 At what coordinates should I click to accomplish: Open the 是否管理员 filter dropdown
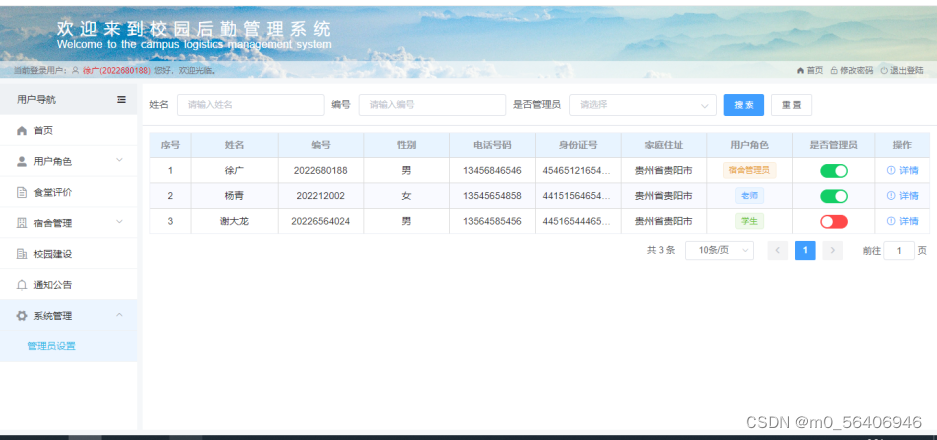[x=642, y=105]
